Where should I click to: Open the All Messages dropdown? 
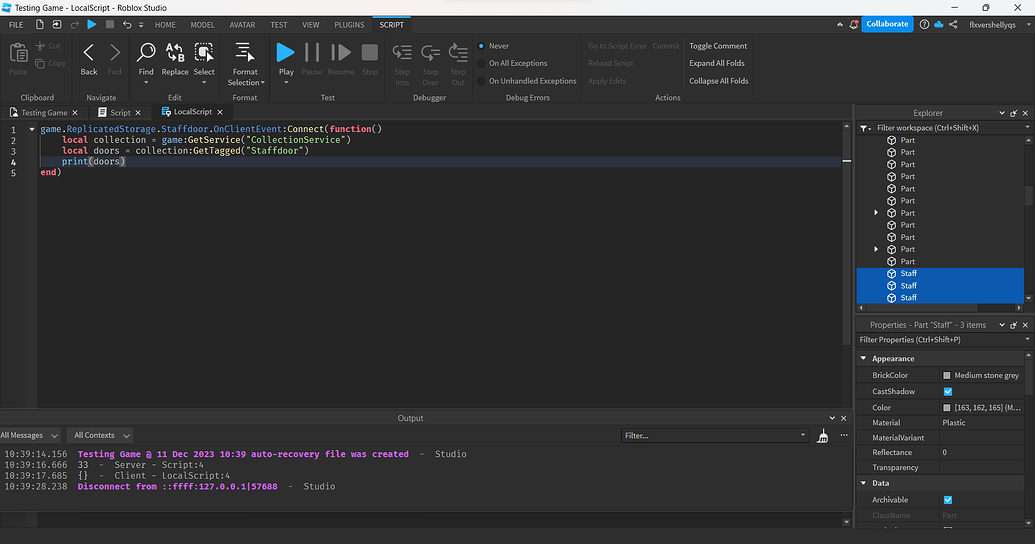point(30,436)
